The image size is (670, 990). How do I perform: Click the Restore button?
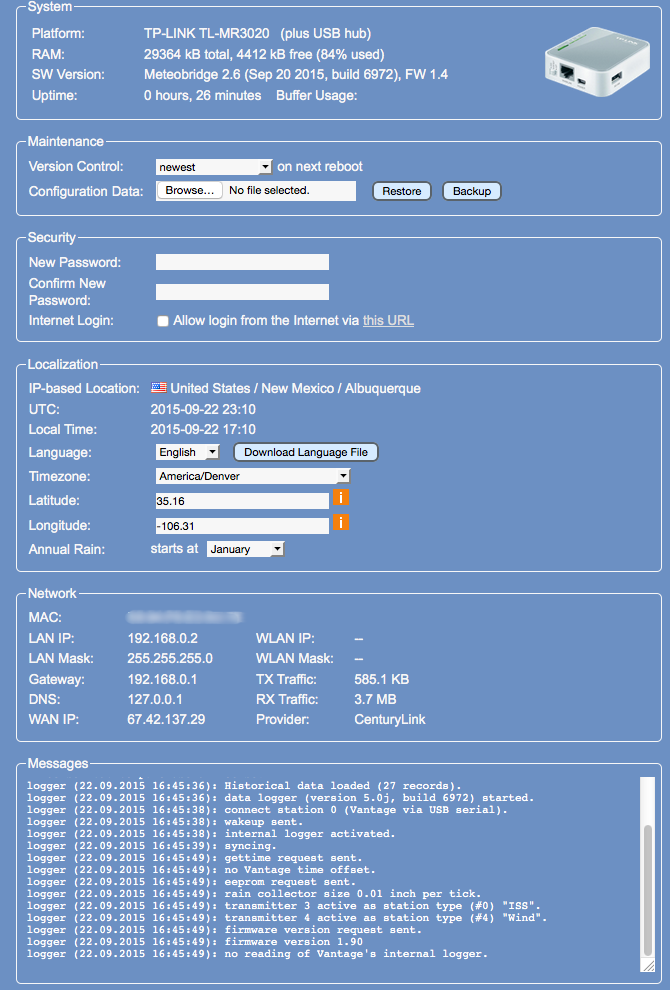[x=401, y=191]
